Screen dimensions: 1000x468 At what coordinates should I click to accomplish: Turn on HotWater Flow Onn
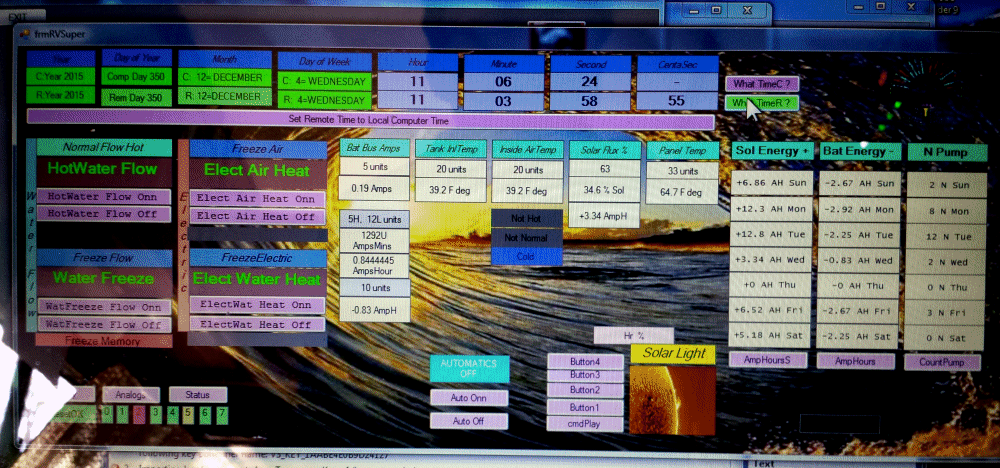pos(103,197)
